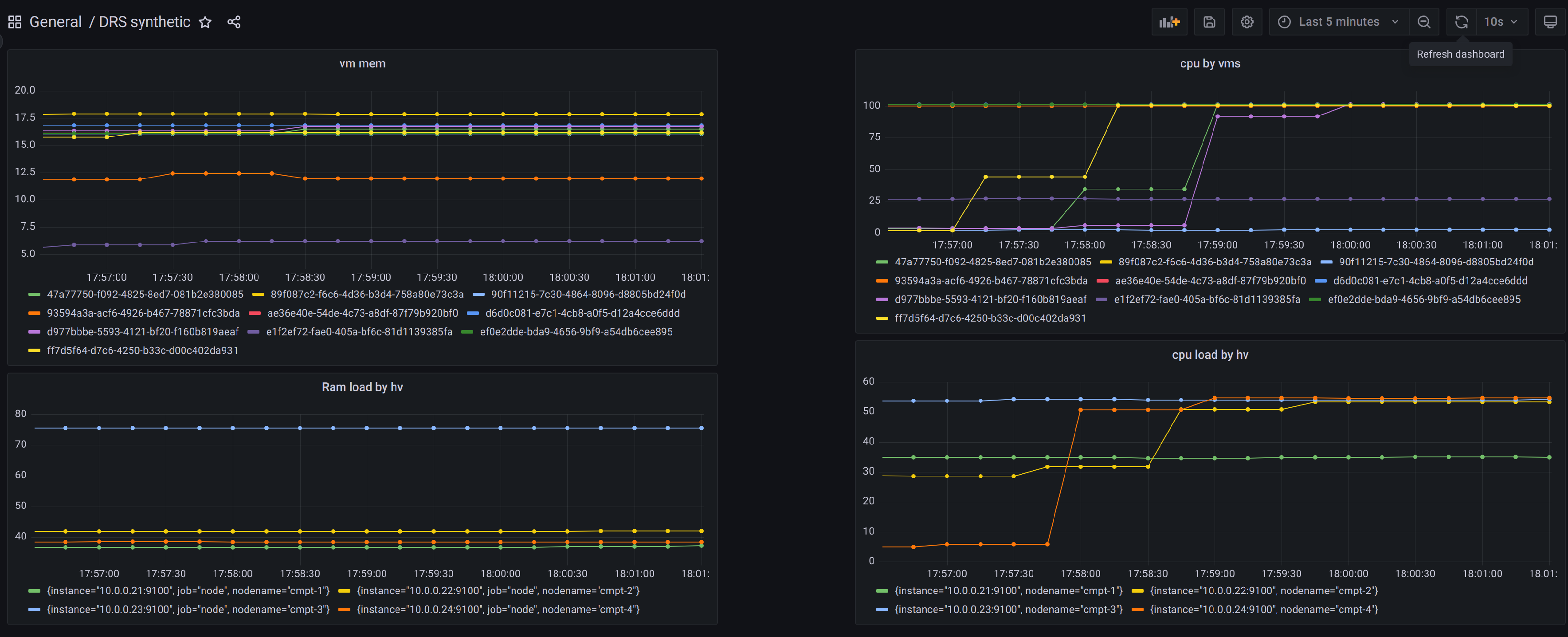Click the Add panel icon
This screenshot has width=1568, height=637.
(x=1169, y=22)
